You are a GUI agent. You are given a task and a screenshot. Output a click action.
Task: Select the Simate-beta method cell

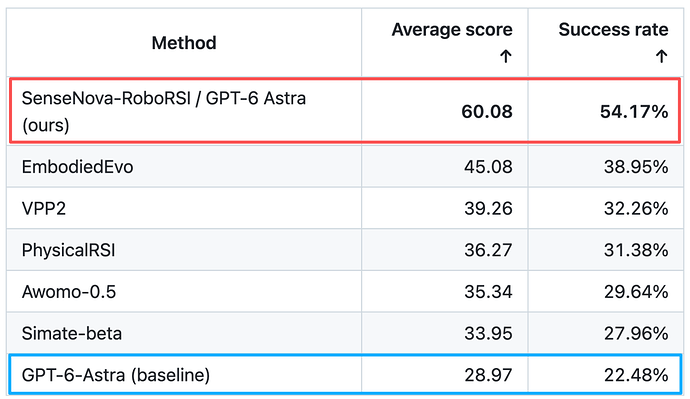click(184, 333)
